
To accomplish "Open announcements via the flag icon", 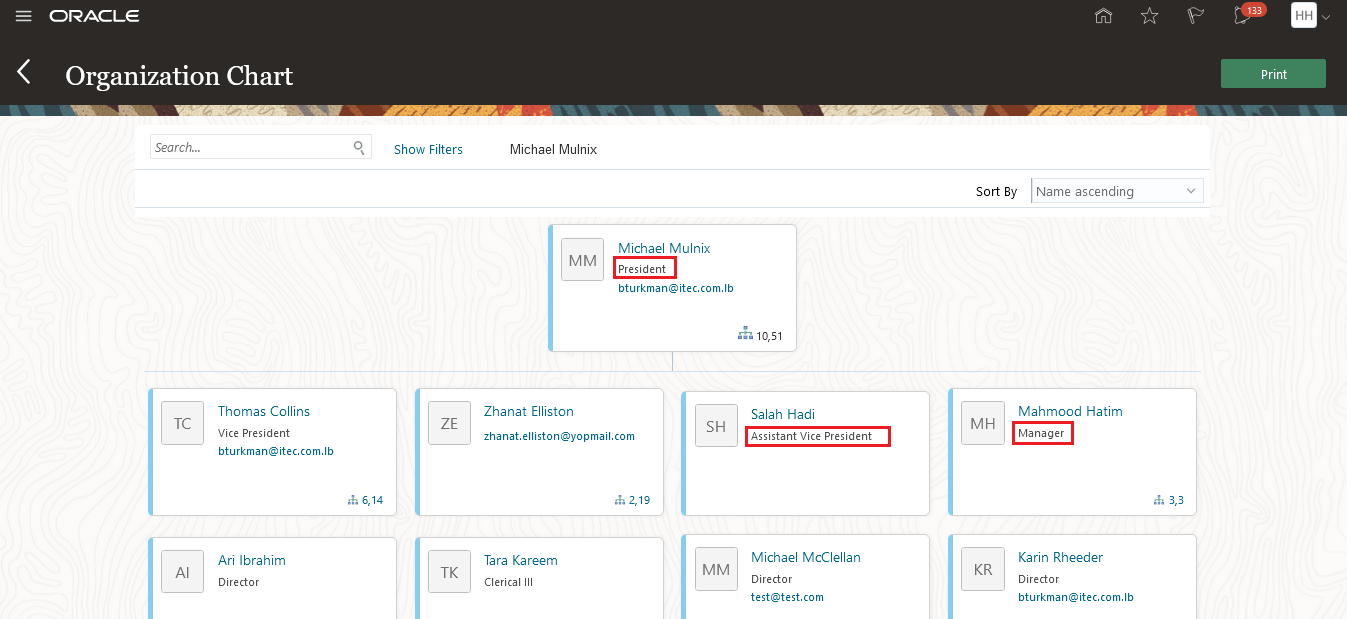I will pos(1195,16).
